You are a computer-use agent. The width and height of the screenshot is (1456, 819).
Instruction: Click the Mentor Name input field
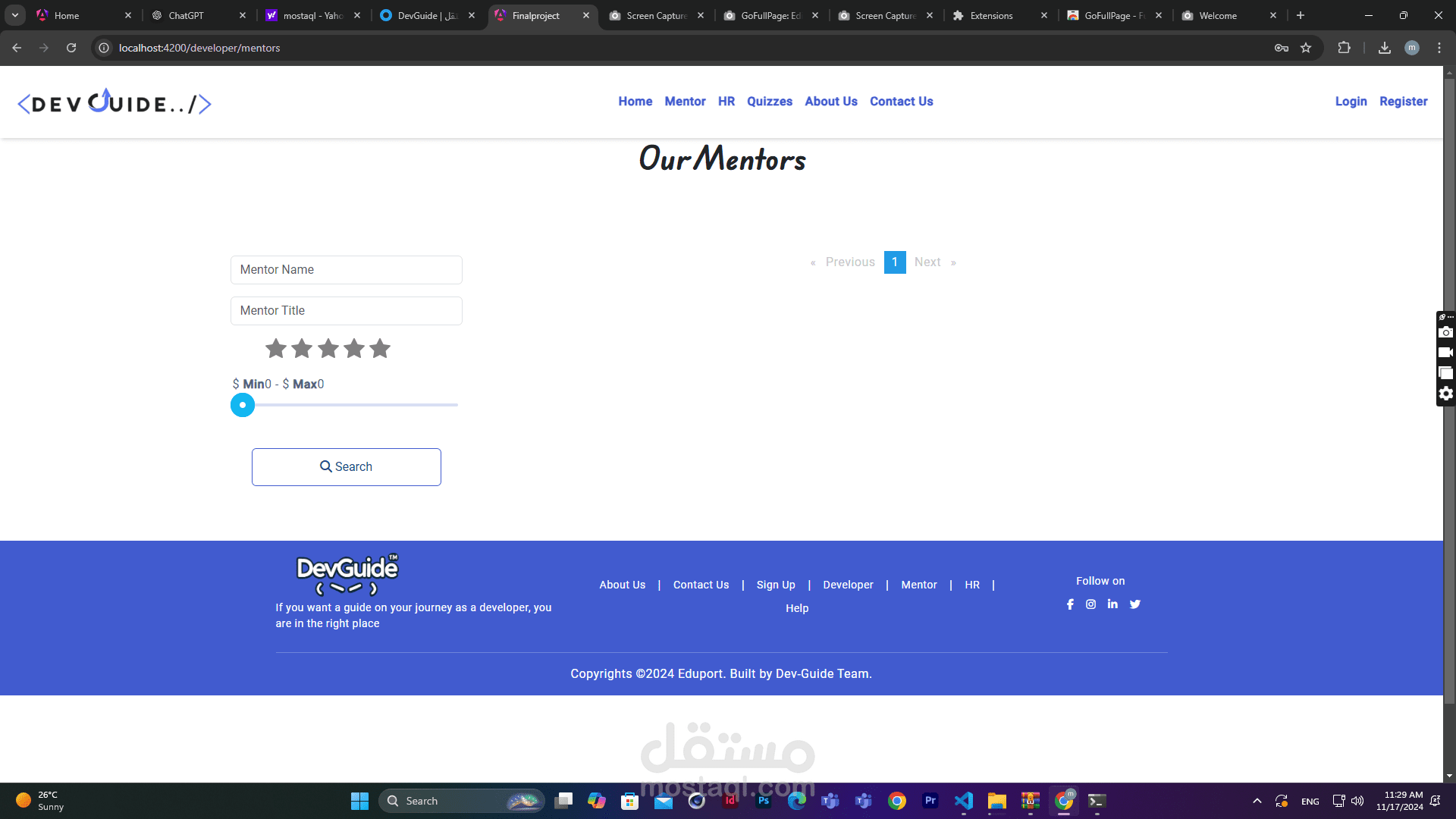pos(346,270)
